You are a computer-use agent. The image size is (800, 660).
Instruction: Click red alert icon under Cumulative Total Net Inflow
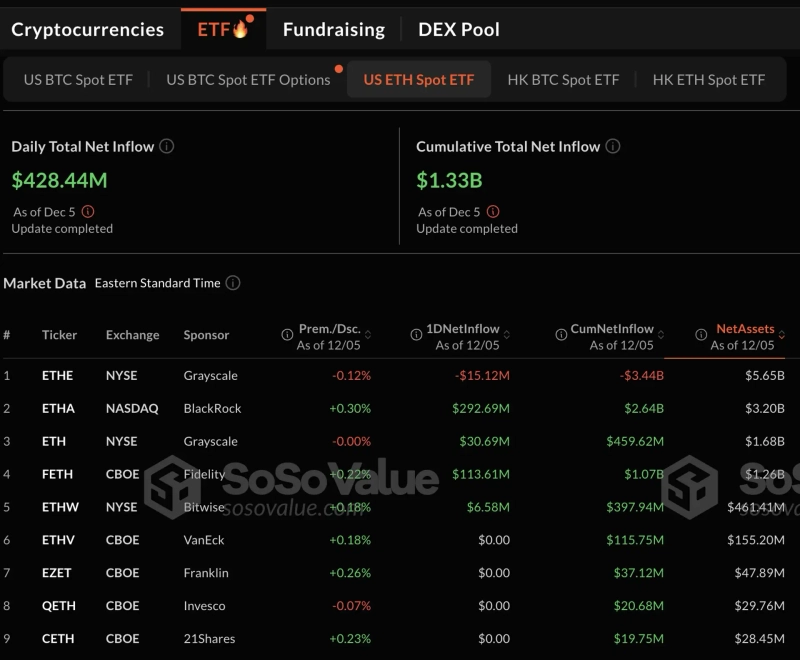pos(493,212)
